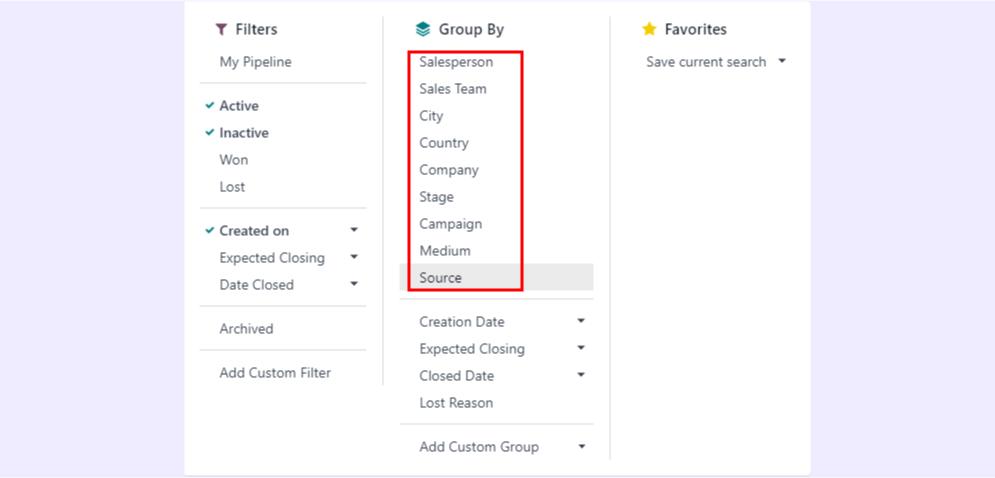Image resolution: width=995 pixels, height=478 pixels.
Task: Expand the Created on dropdown arrow
Action: click(354, 230)
